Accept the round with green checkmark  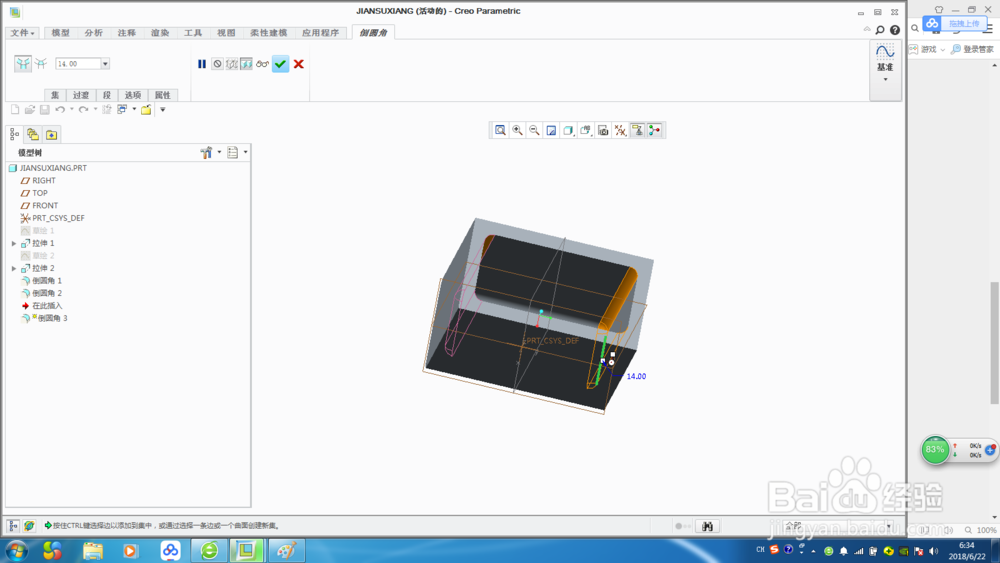coord(280,64)
